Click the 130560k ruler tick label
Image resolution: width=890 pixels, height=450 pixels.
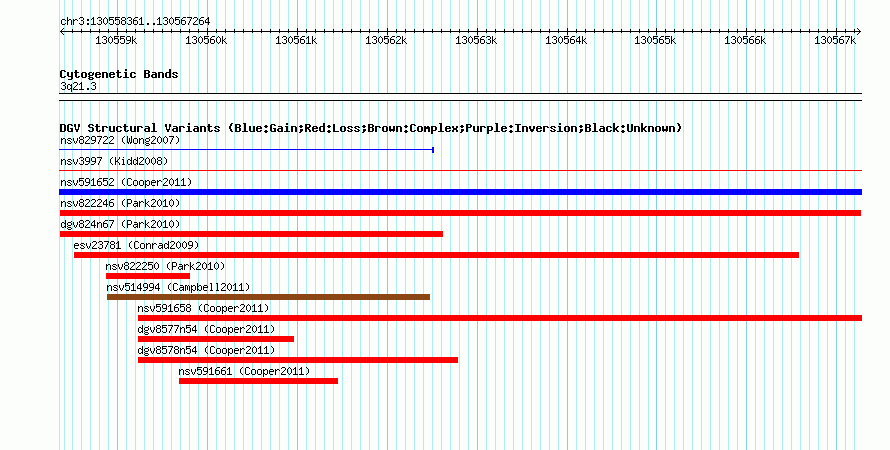pos(206,40)
